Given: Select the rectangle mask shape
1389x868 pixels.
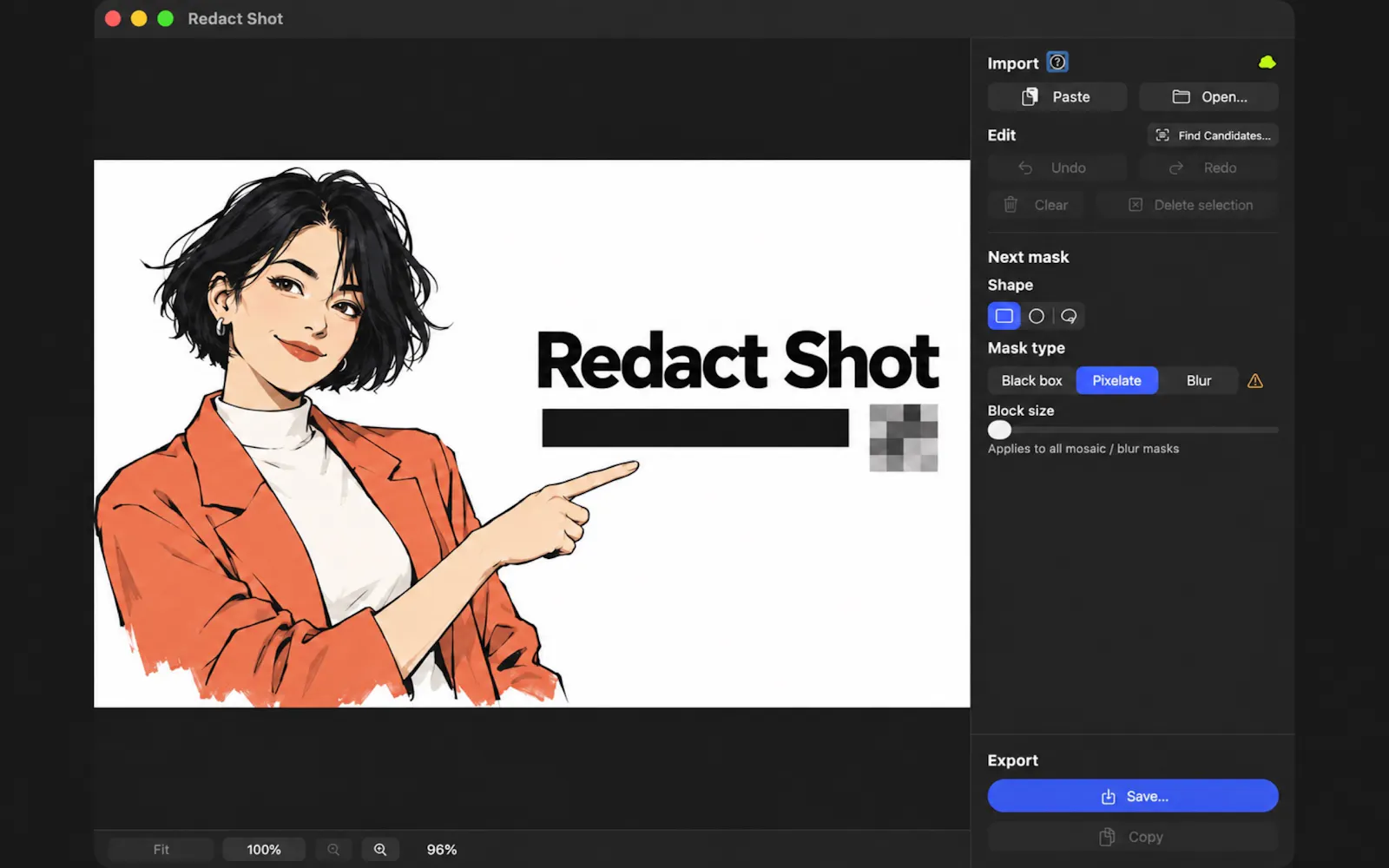Looking at the screenshot, I should pos(1004,316).
